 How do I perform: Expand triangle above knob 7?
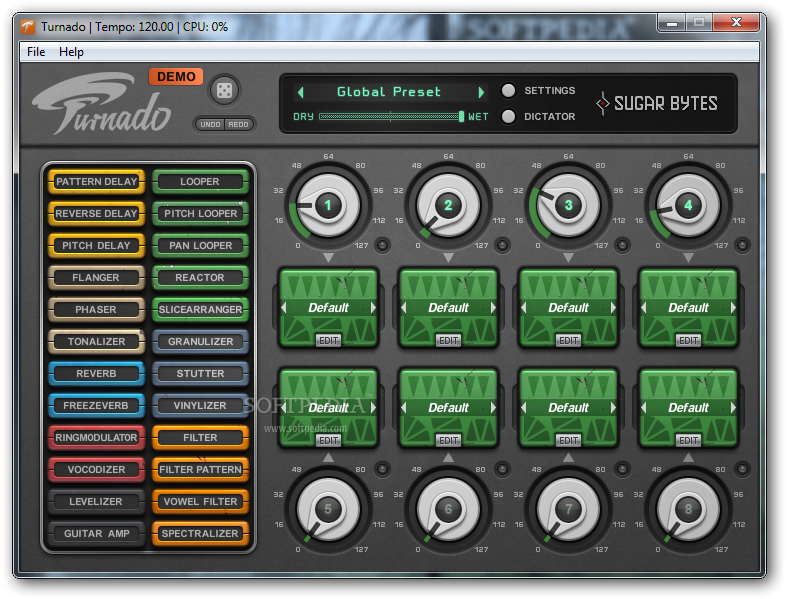pyautogui.click(x=568, y=457)
